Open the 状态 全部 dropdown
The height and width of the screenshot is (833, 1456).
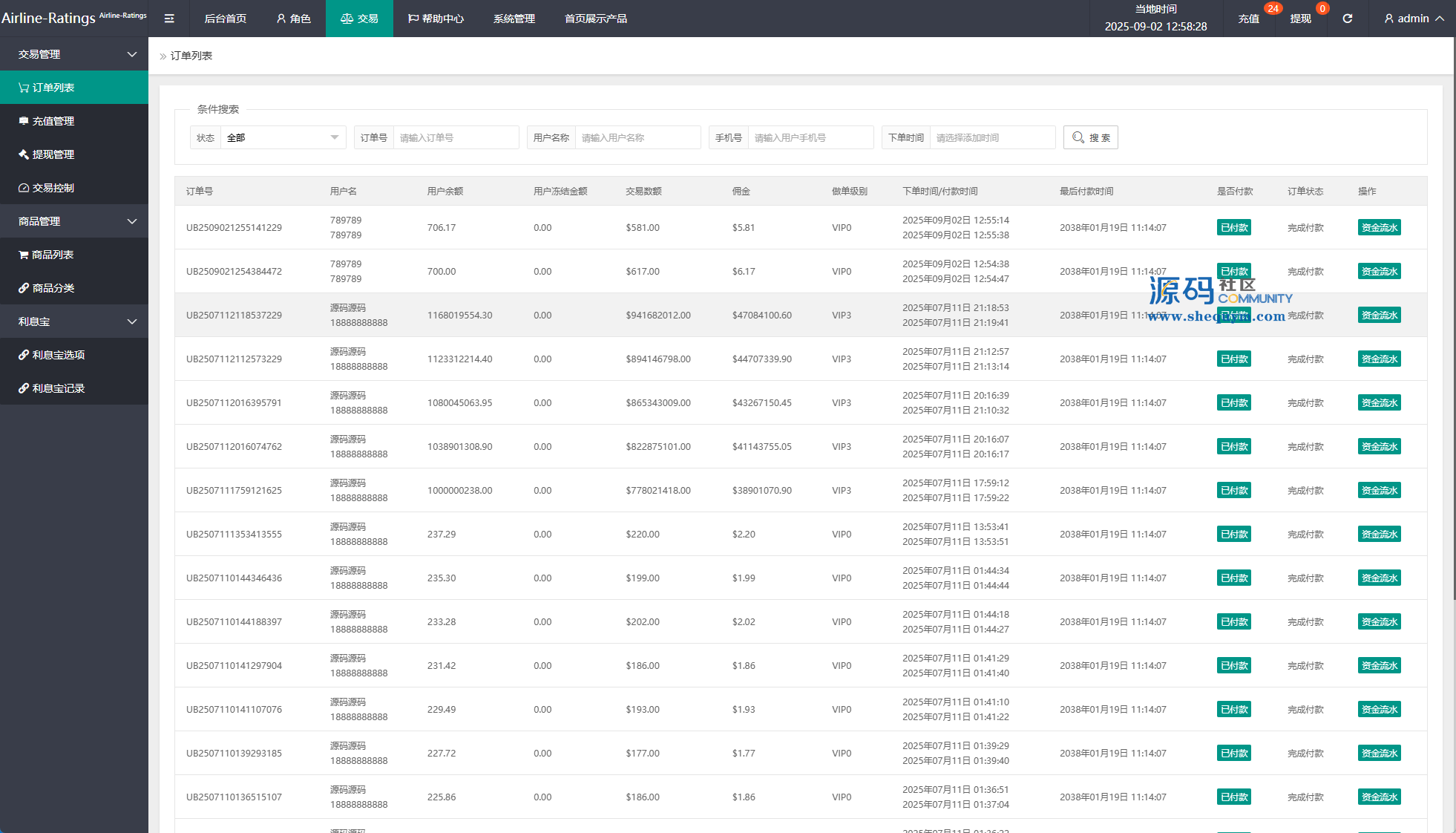[x=282, y=137]
